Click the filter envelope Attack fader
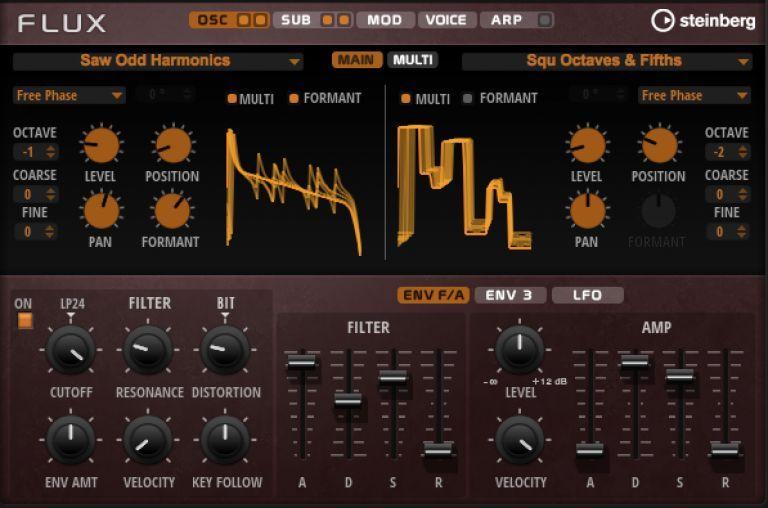This screenshot has height=508, width=768. (x=301, y=362)
